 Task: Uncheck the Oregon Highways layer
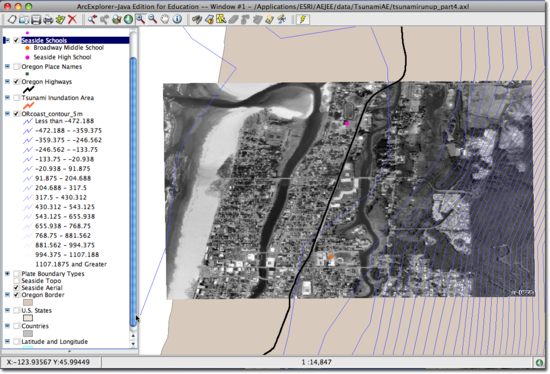(16, 82)
